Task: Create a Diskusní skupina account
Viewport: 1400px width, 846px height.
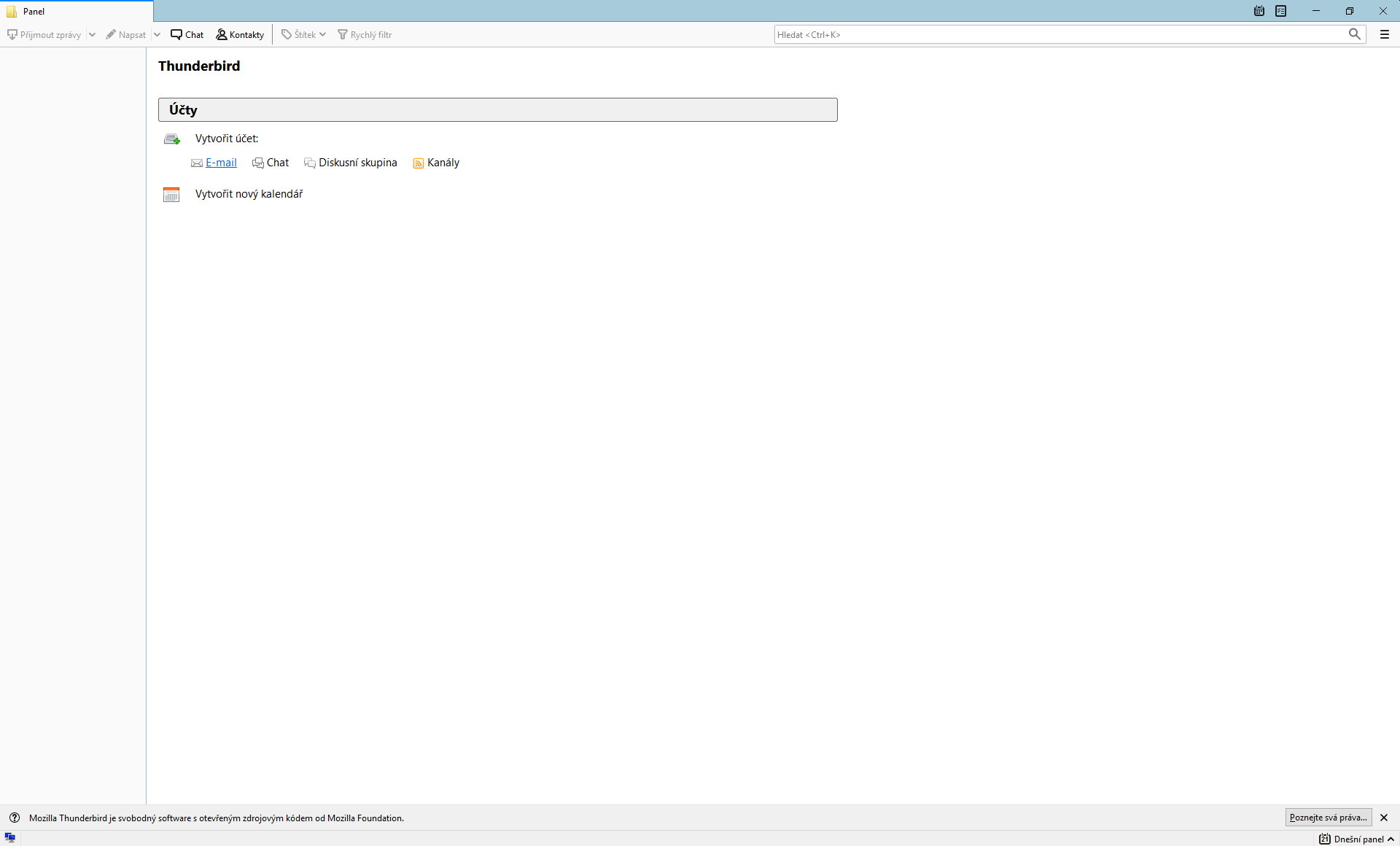Action: (x=358, y=163)
